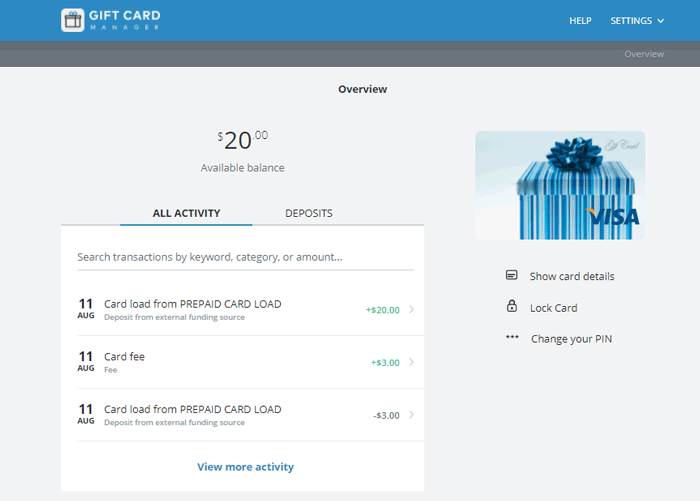This screenshot has height=501, width=700.
Task: Click the card details icon
Action: 512,275
